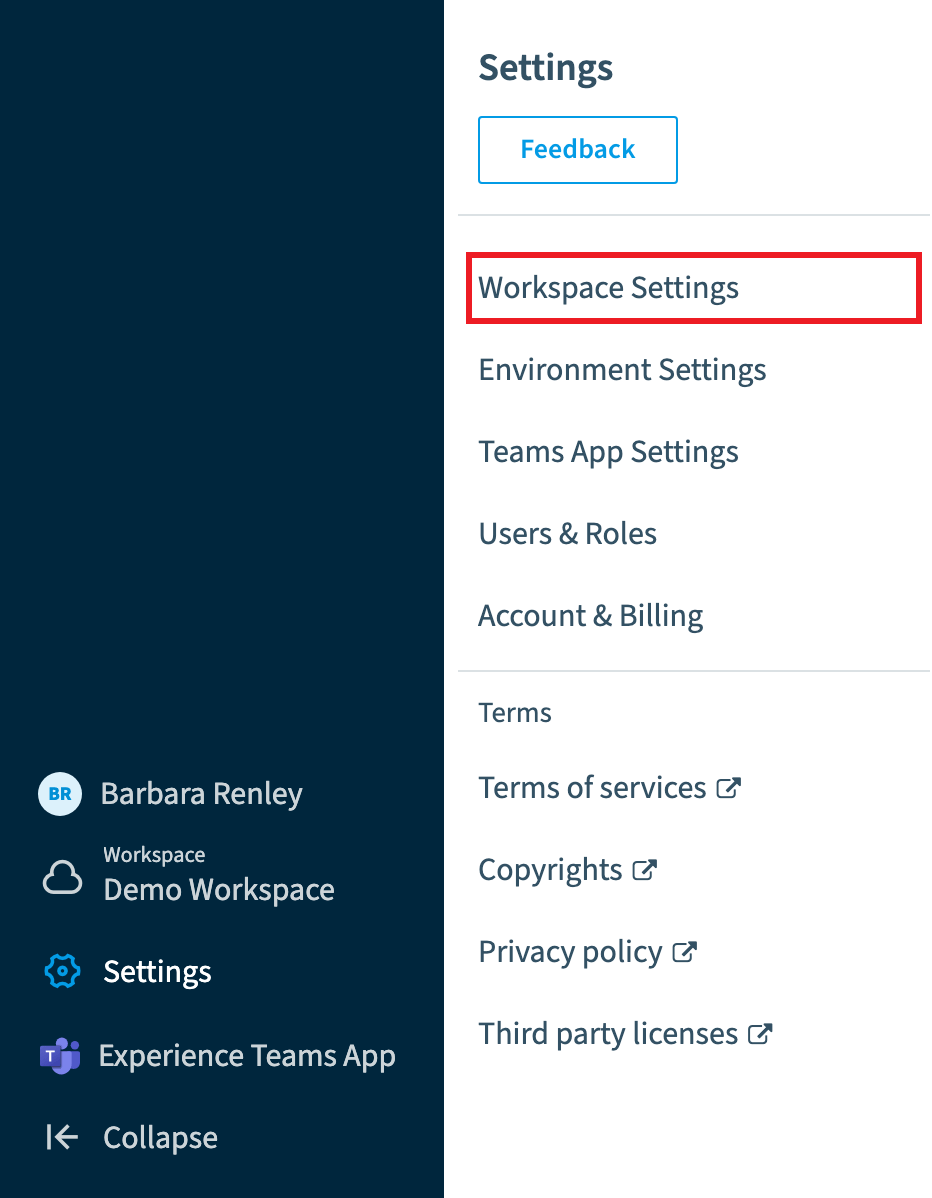This screenshot has height=1198, width=932.
Task: Select Account & Billing
Action: tap(591, 616)
